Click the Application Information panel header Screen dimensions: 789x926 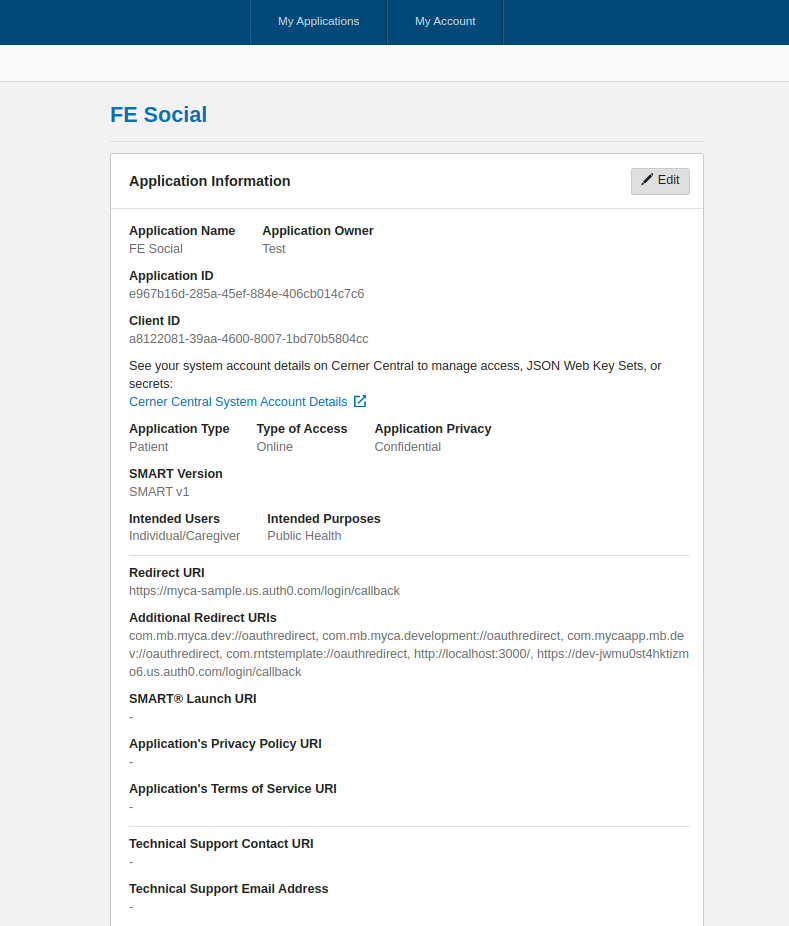(x=210, y=181)
